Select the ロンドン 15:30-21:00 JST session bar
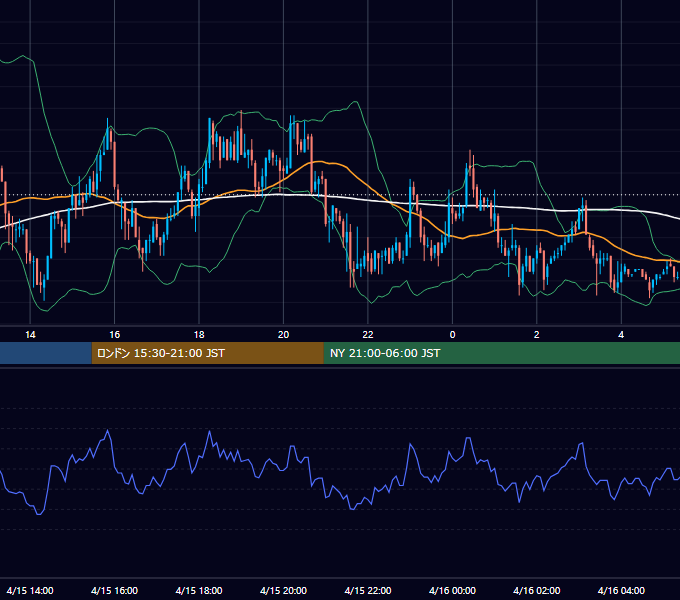The width and height of the screenshot is (680, 600). [x=207, y=353]
